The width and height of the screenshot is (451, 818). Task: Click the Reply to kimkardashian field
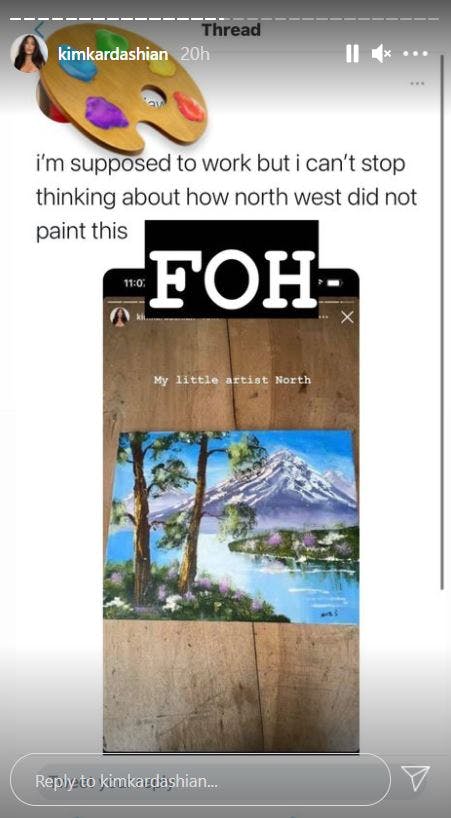coord(200,780)
